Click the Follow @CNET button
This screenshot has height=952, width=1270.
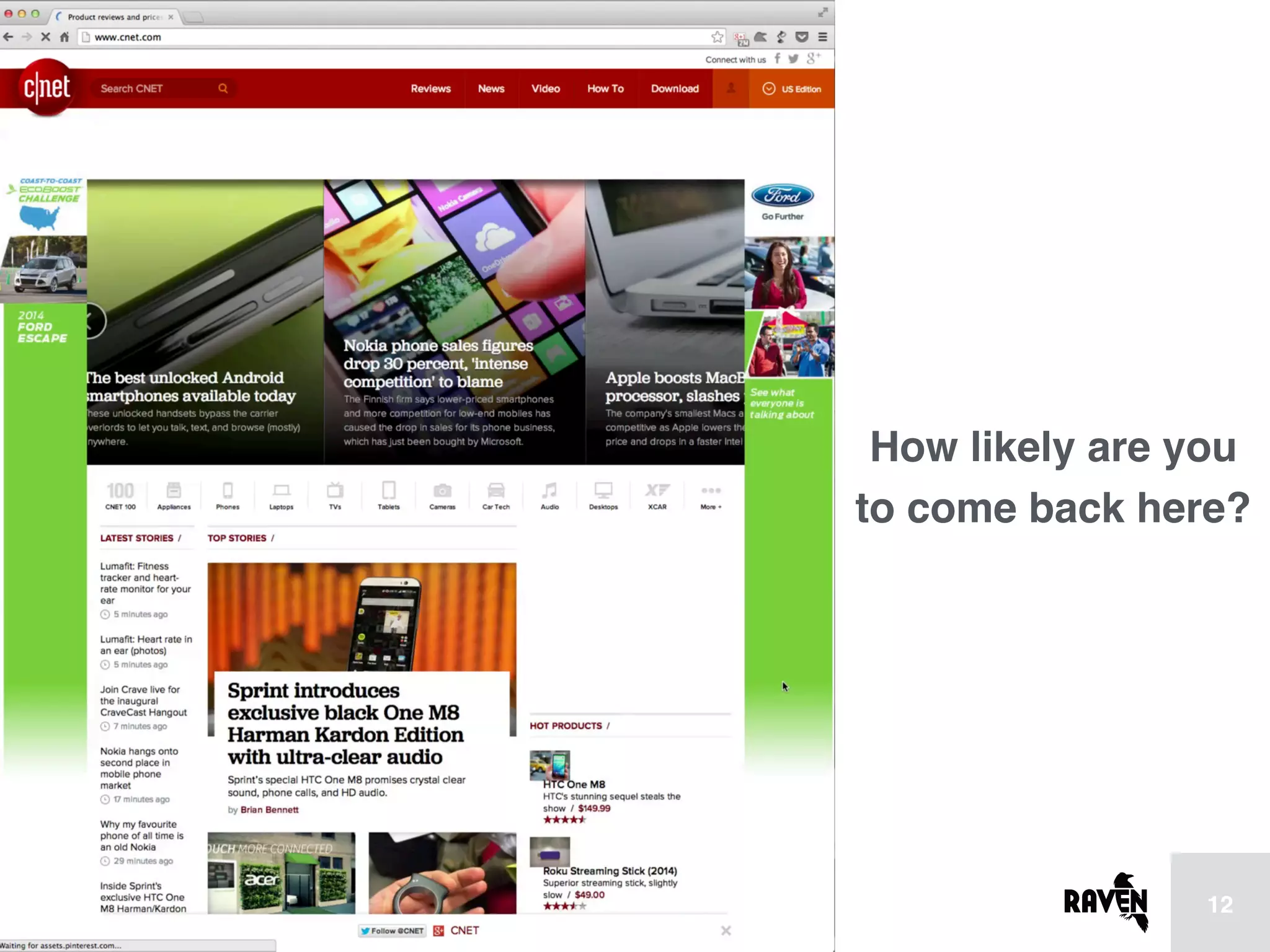pos(392,931)
